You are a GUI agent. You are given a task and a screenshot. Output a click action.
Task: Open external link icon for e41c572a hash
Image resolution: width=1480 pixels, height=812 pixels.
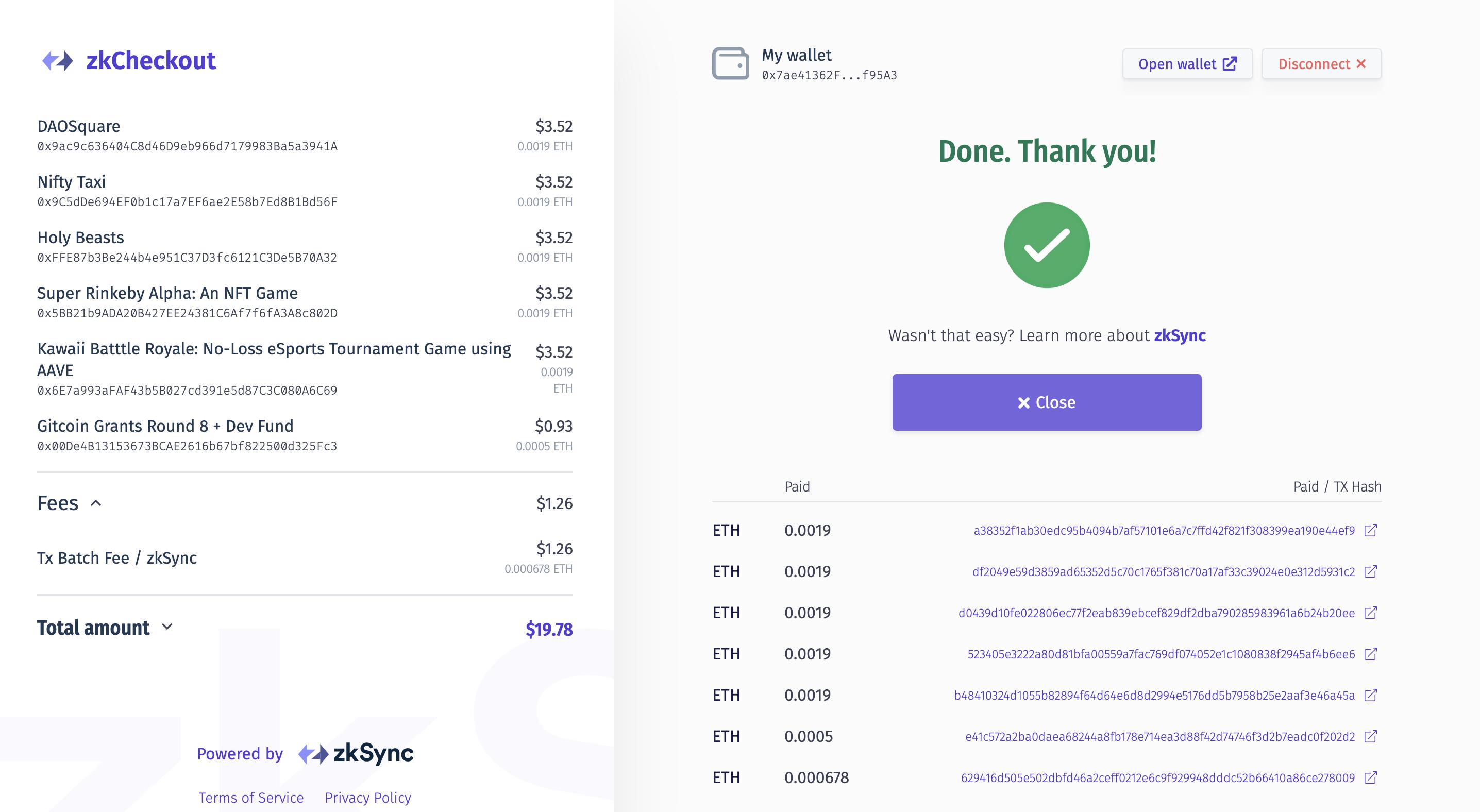1370,736
